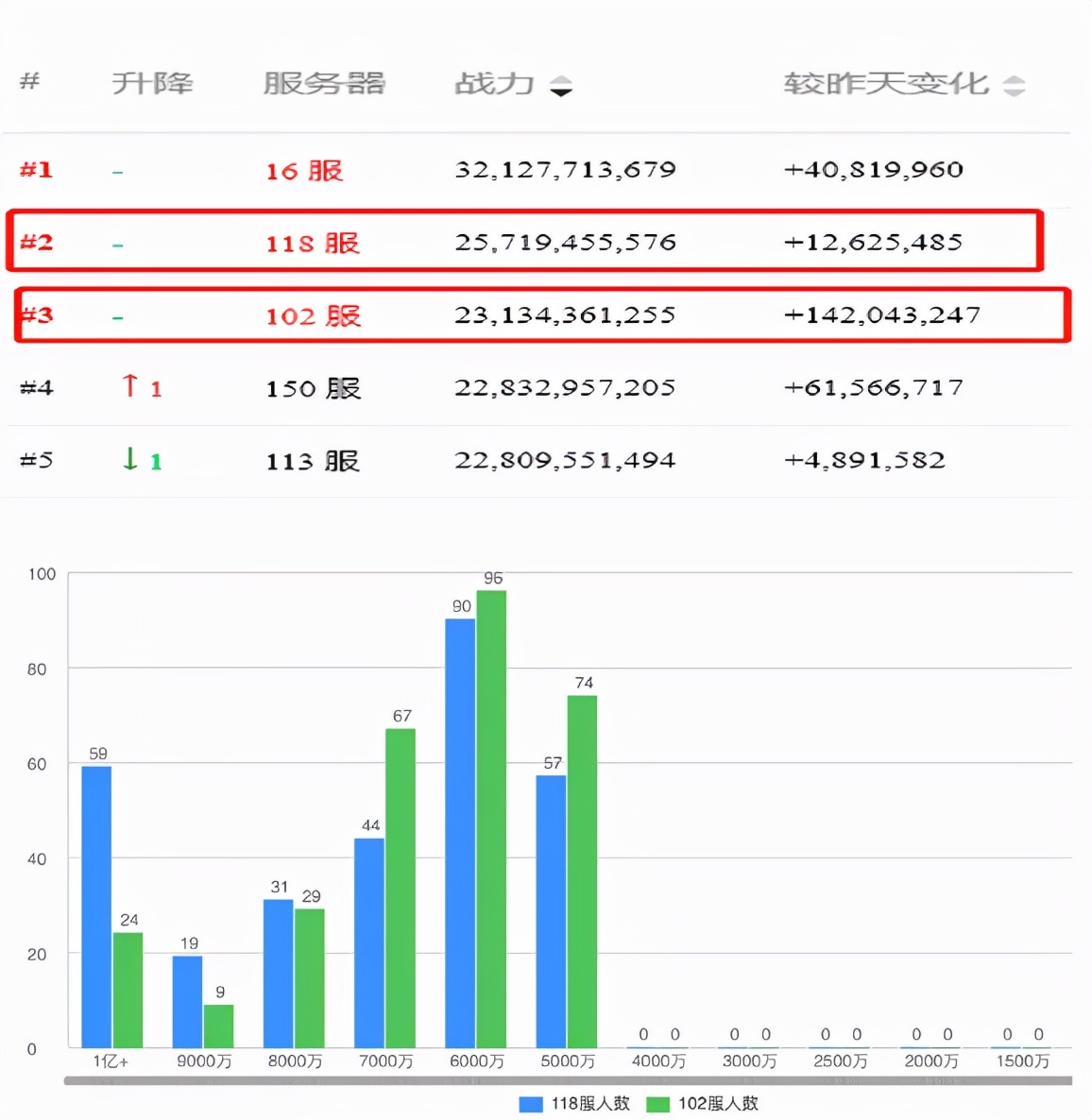Image resolution: width=1092 pixels, height=1120 pixels.
Task: Select change value +142,043,247
Action: pos(882,315)
